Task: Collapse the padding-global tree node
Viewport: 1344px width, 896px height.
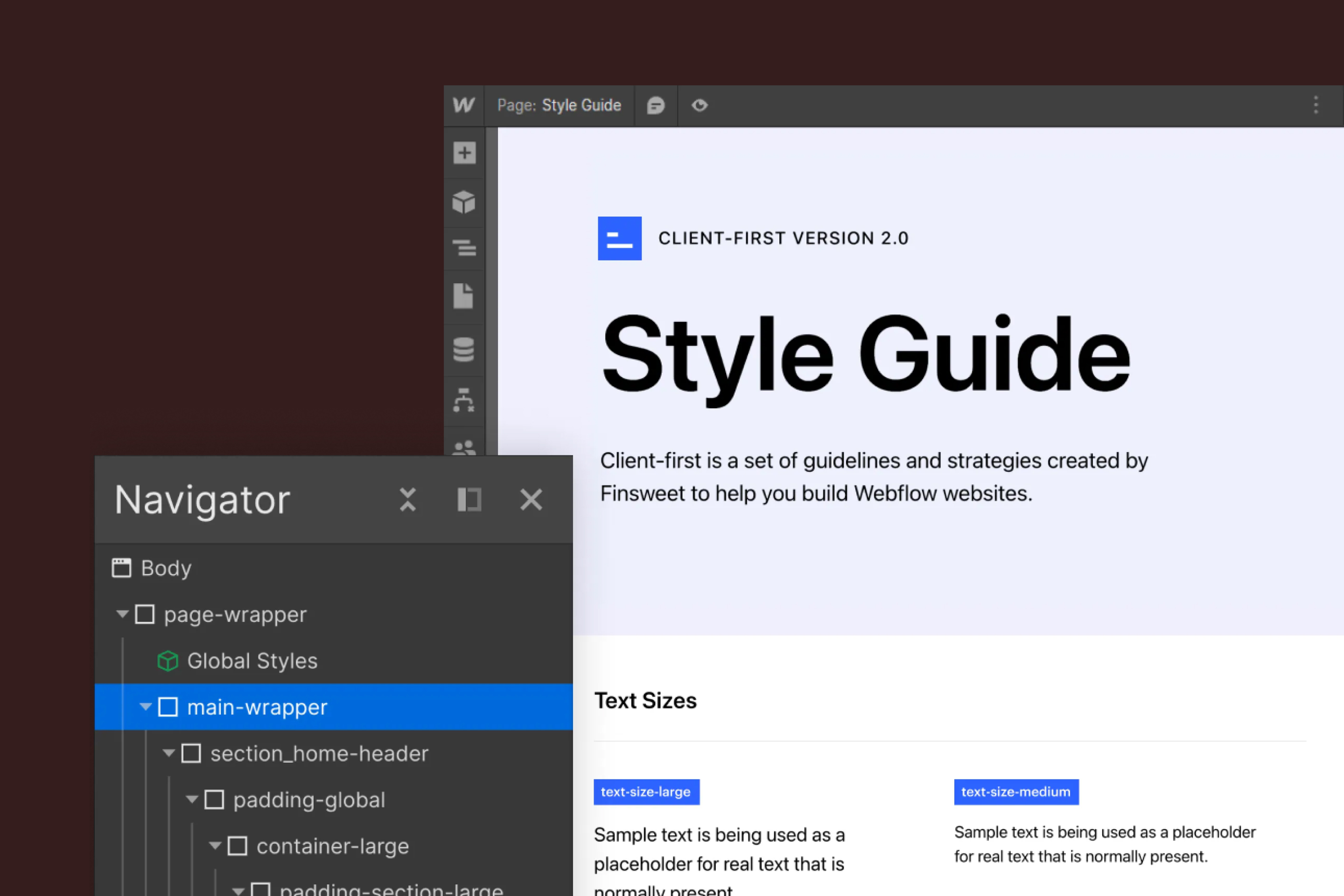Action: (x=192, y=799)
